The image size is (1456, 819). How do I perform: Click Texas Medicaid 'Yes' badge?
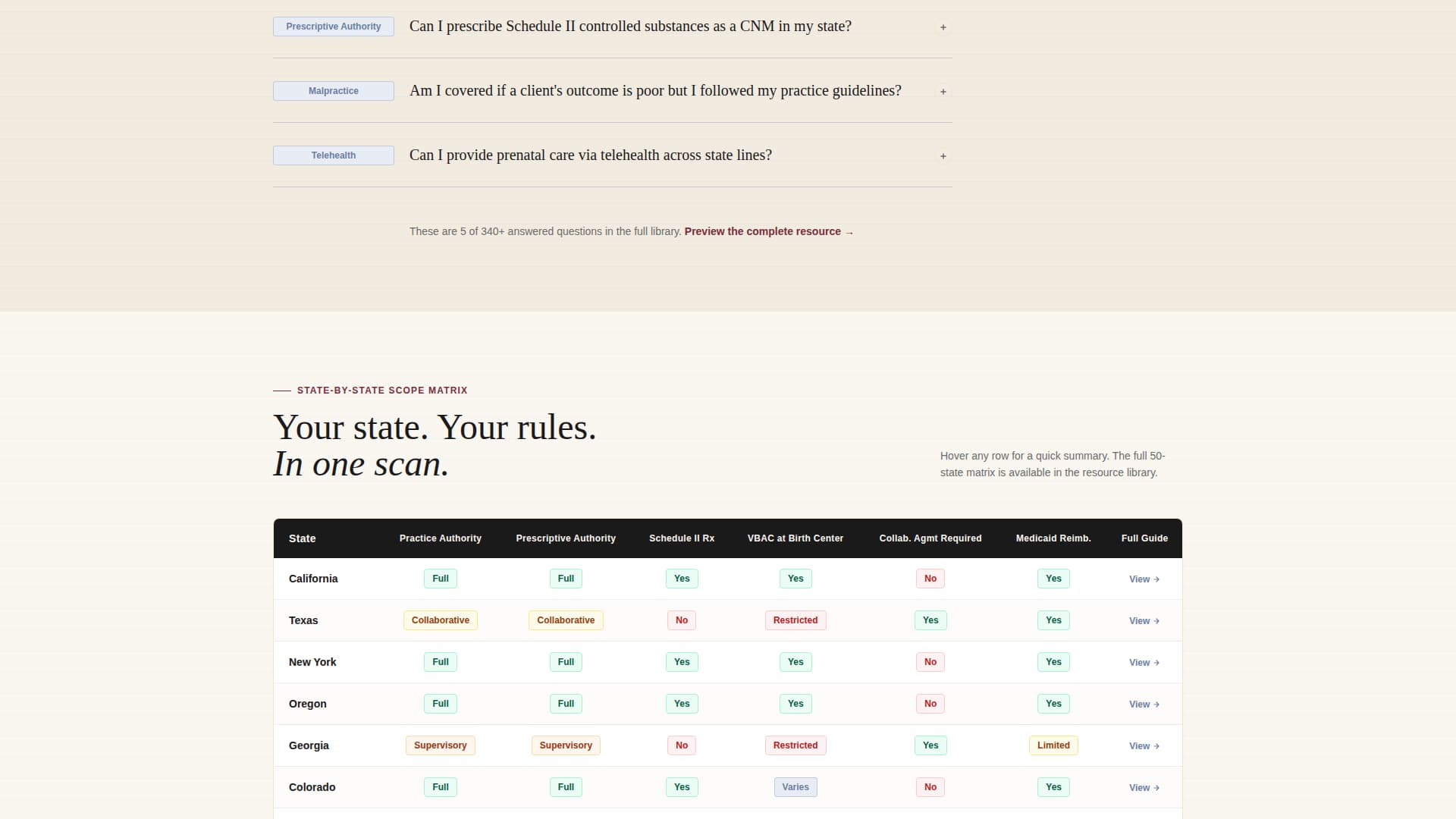point(1053,620)
